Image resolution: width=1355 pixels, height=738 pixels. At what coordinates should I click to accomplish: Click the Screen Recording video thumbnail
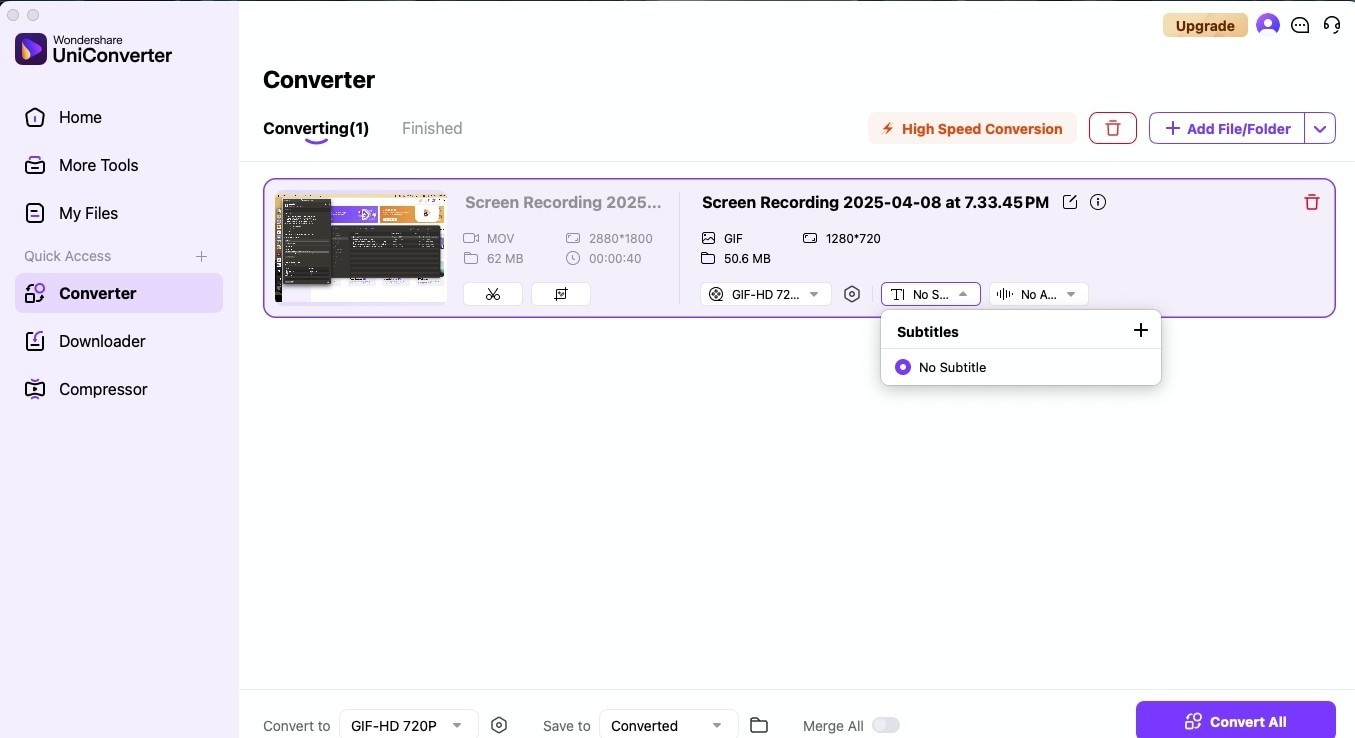[x=360, y=247]
